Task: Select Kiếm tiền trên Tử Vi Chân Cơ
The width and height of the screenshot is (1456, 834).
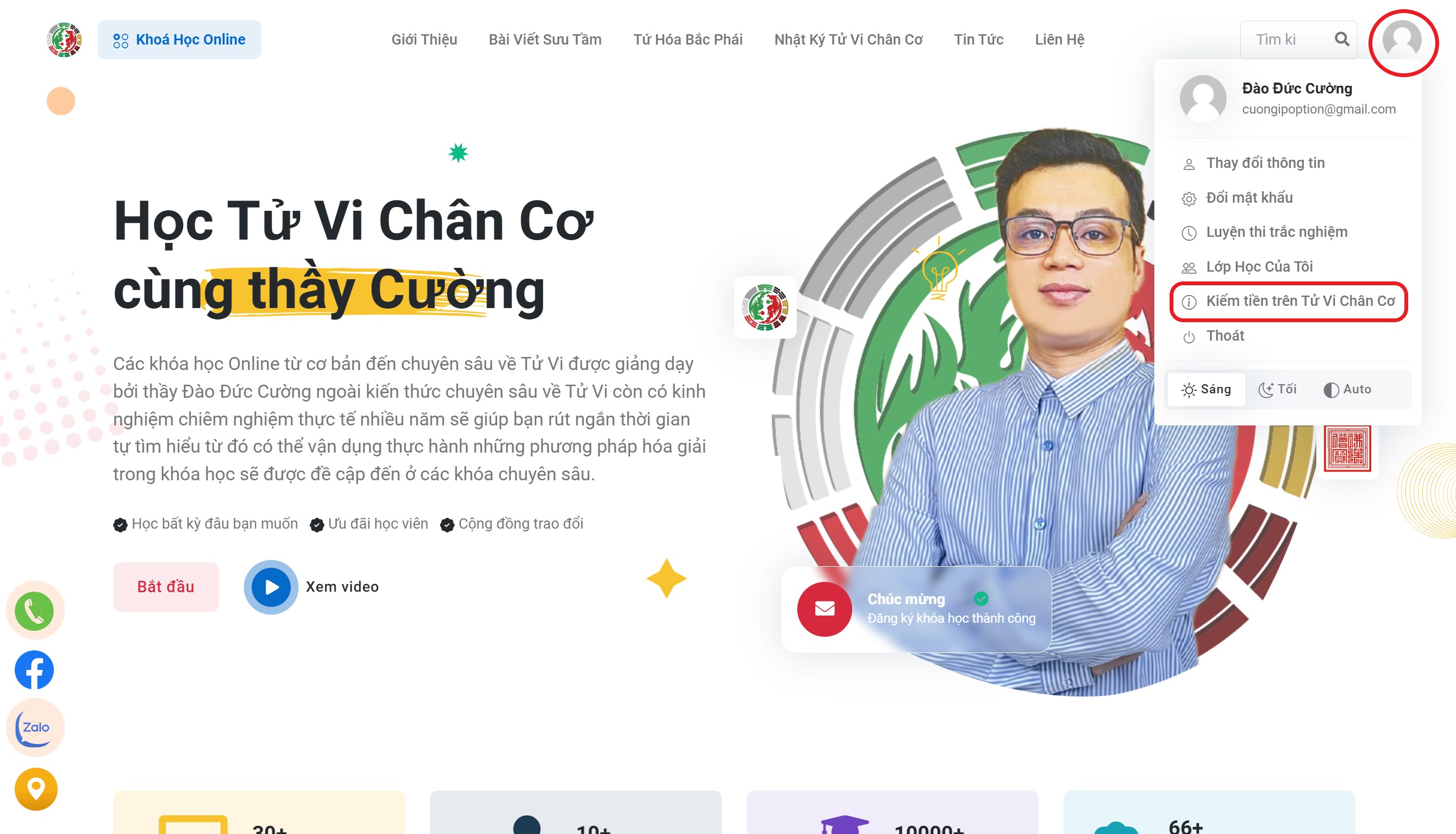Action: [1289, 302]
